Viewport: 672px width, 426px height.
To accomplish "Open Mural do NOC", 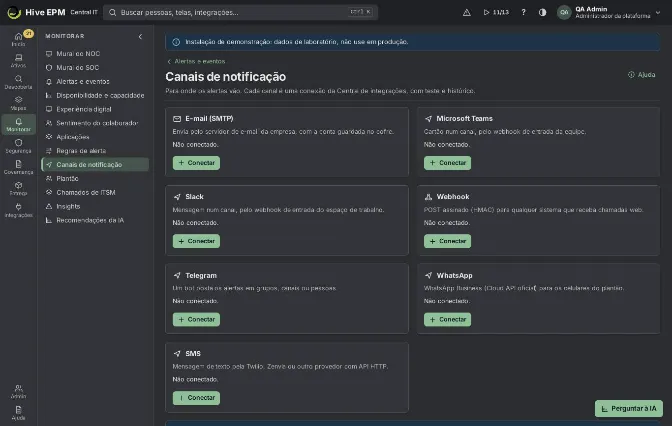I will tap(95, 54).
